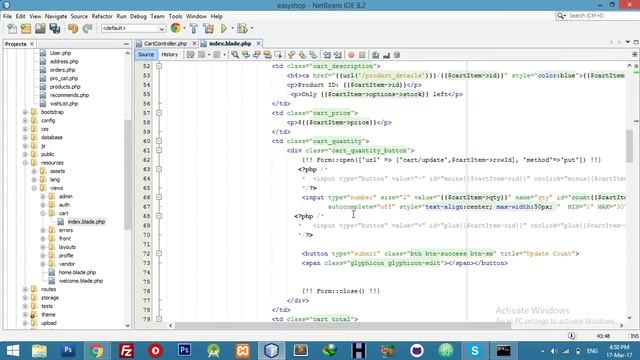Viewport: 640px width, 360px height.
Task: Collapse the resources folder node
Action: click(x=25, y=162)
